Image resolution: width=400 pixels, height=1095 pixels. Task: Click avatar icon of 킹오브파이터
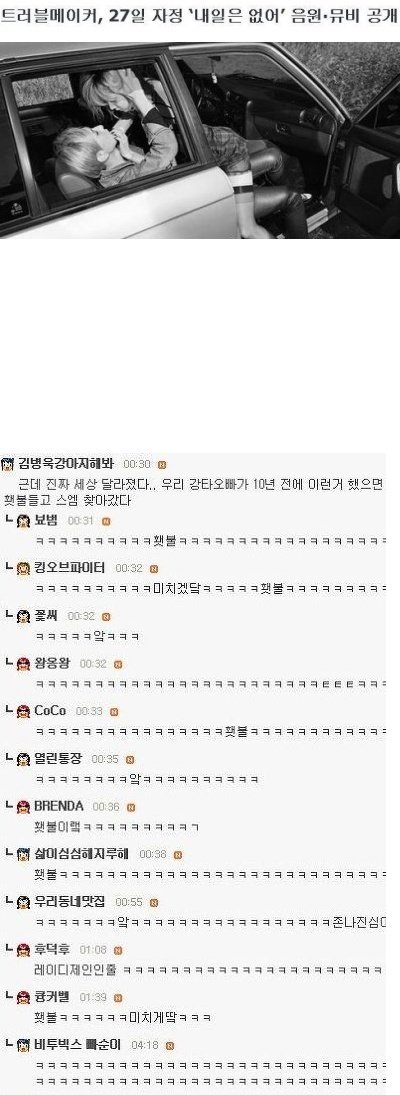(x=23, y=568)
